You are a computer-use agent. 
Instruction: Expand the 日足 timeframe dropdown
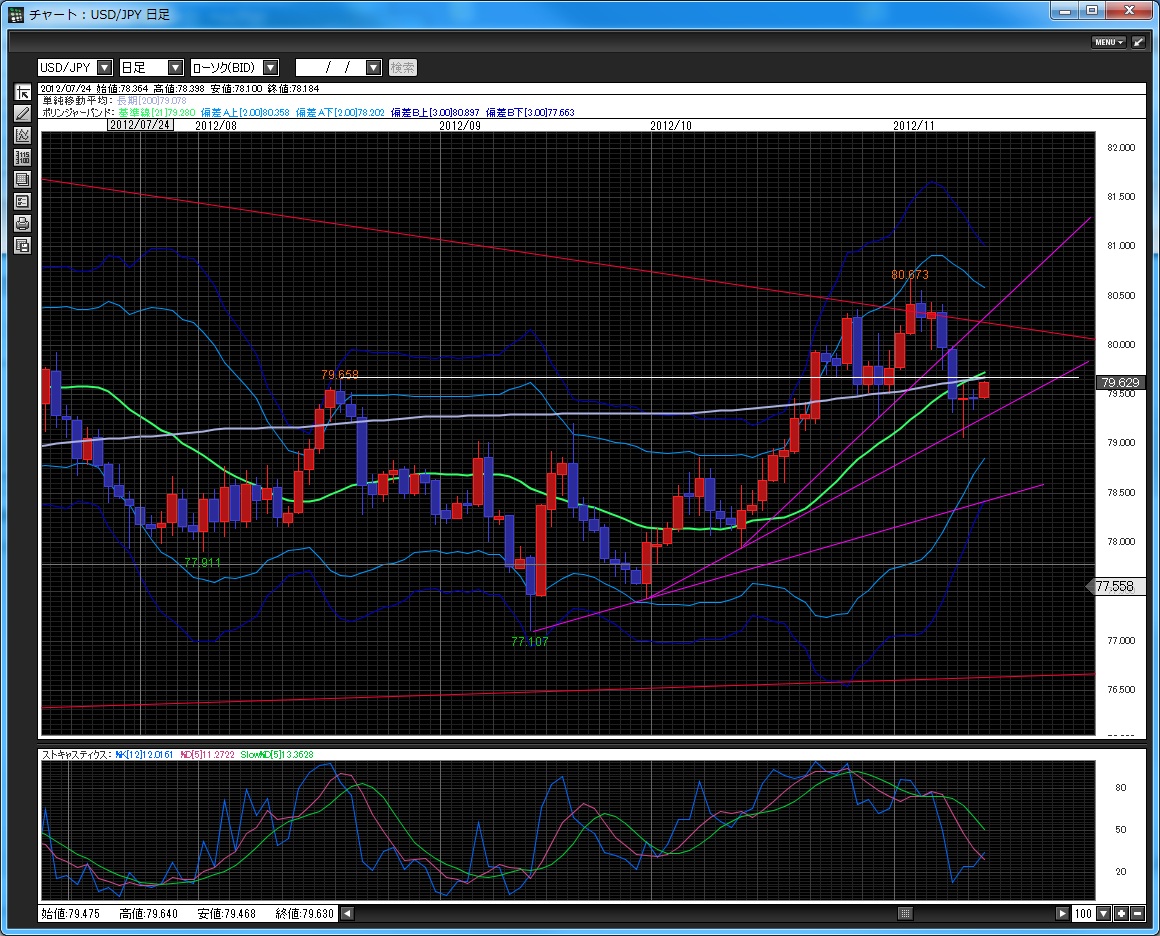175,68
